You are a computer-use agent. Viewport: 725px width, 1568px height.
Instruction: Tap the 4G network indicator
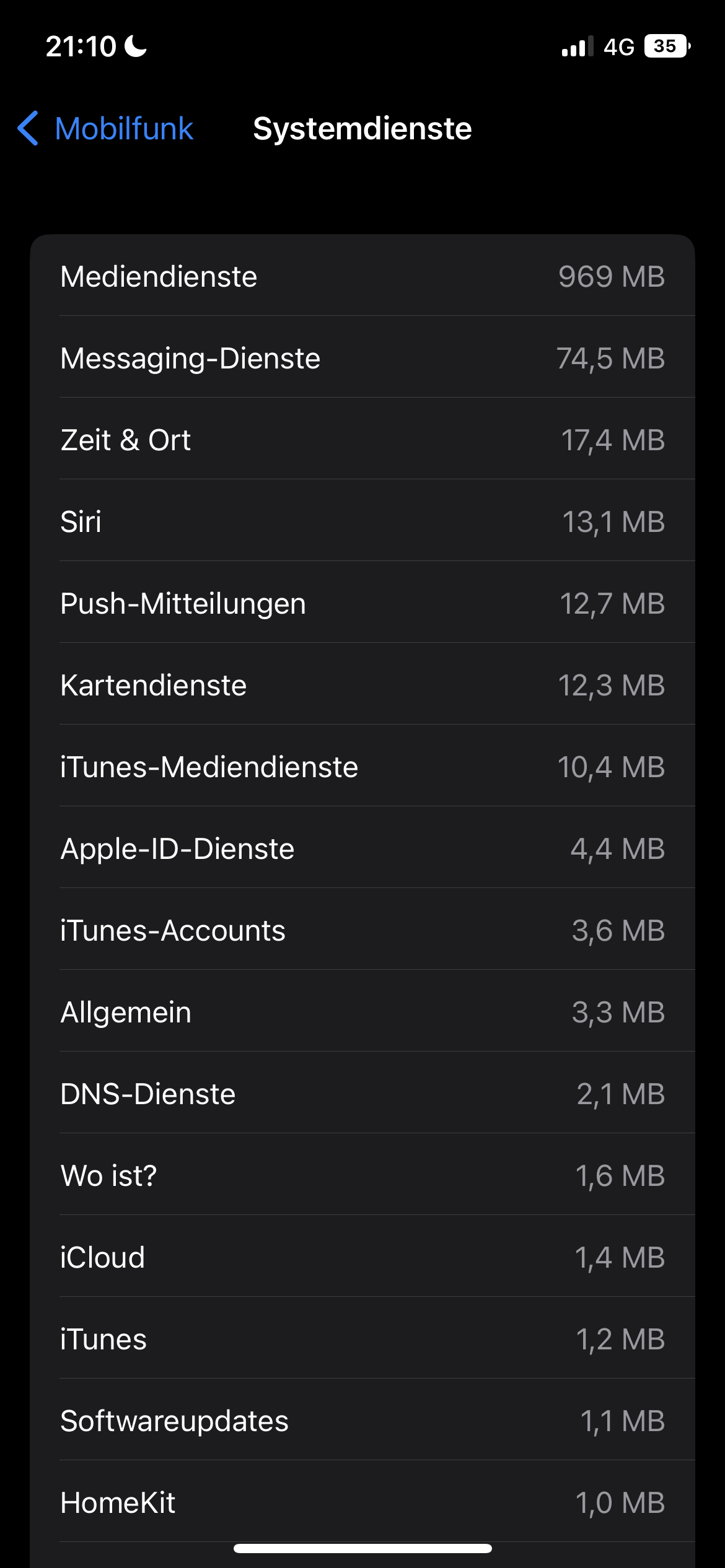(x=618, y=47)
